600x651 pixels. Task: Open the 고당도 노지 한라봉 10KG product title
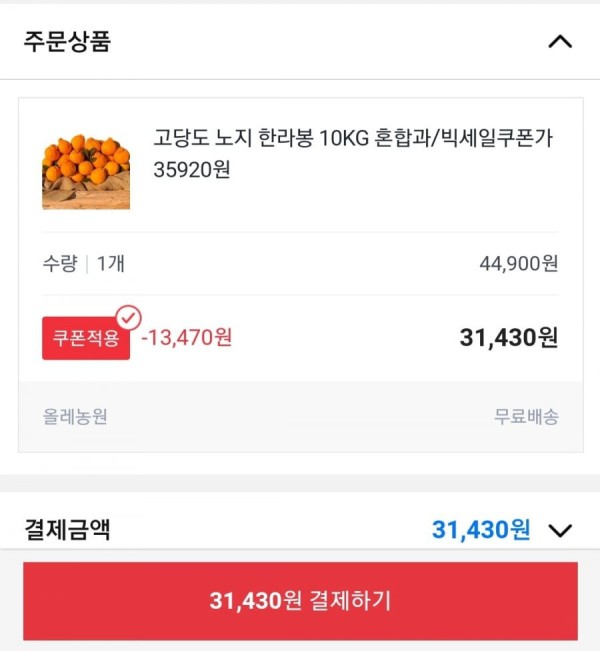point(353,154)
